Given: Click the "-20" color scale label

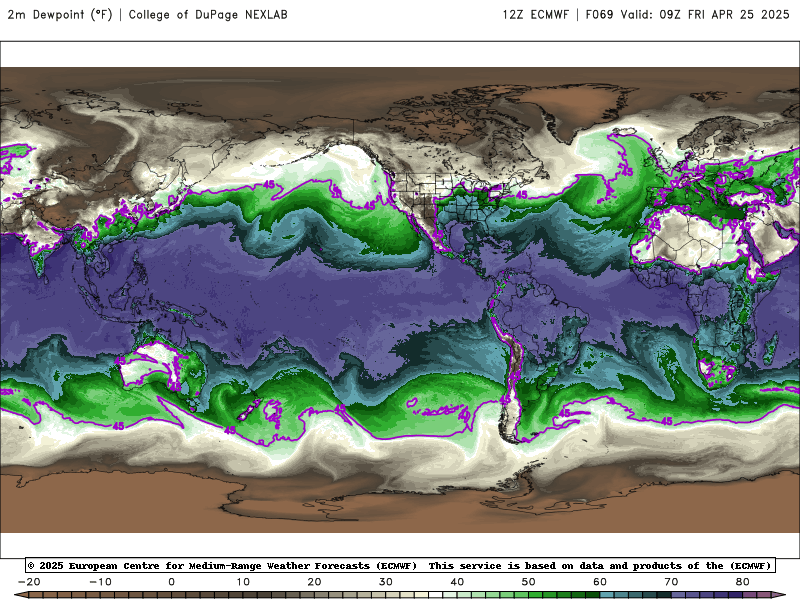Looking at the screenshot, I should 29,582.
